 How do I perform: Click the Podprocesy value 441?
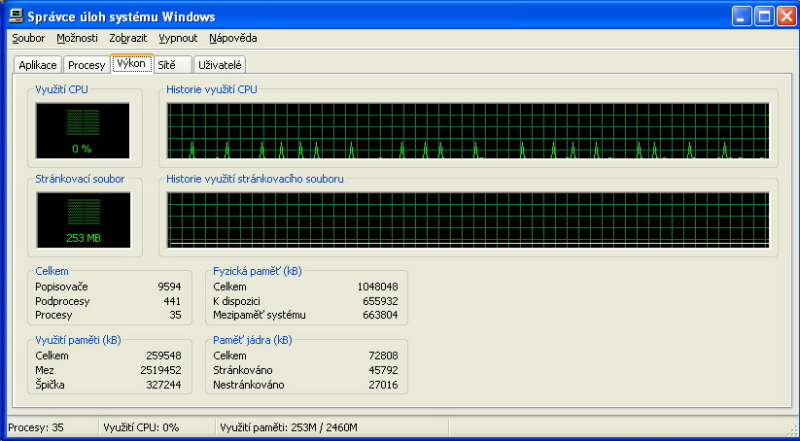point(172,301)
